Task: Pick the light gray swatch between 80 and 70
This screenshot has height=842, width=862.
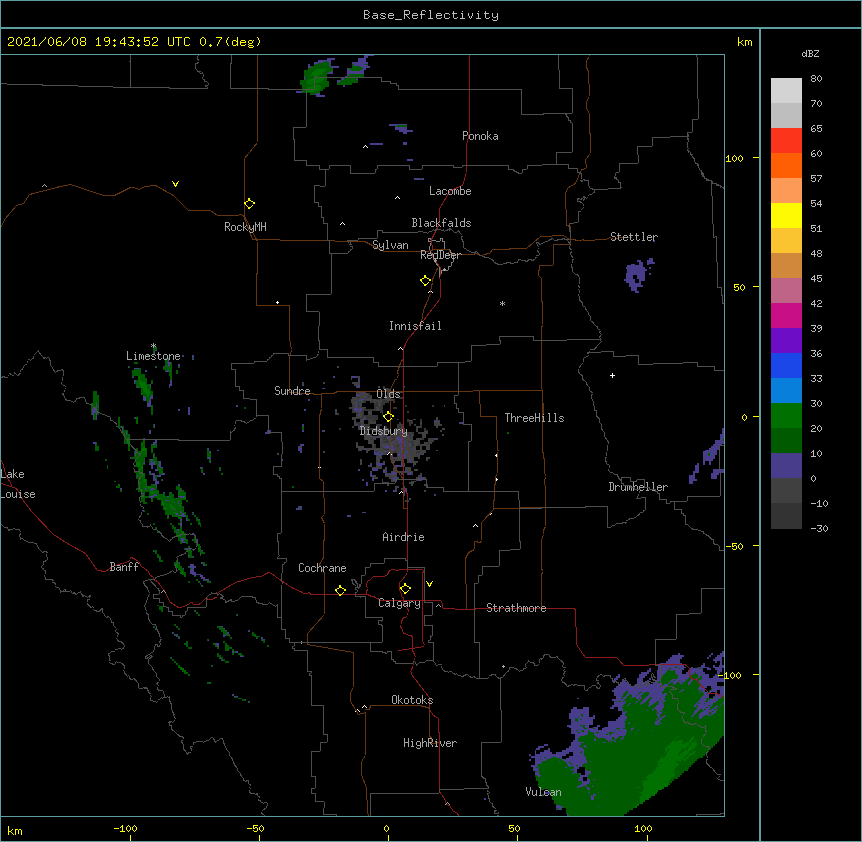Action: (x=786, y=91)
